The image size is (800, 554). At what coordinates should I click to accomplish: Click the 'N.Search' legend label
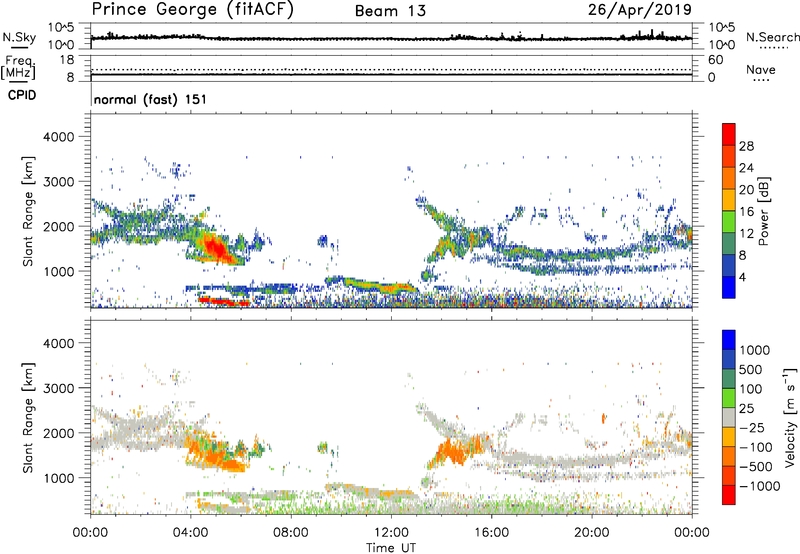coord(772,37)
